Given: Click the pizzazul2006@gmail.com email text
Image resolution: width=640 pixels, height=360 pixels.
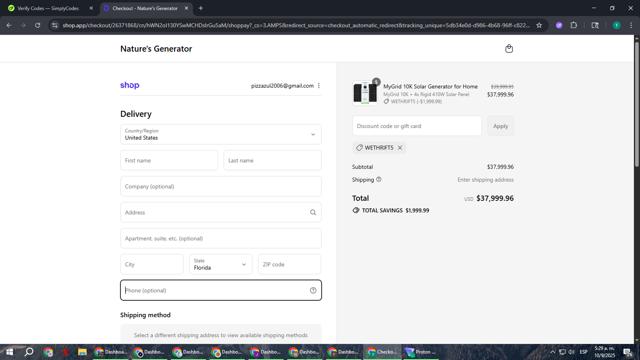Looking at the screenshot, I should pyautogui.click(x=282, y=86).
